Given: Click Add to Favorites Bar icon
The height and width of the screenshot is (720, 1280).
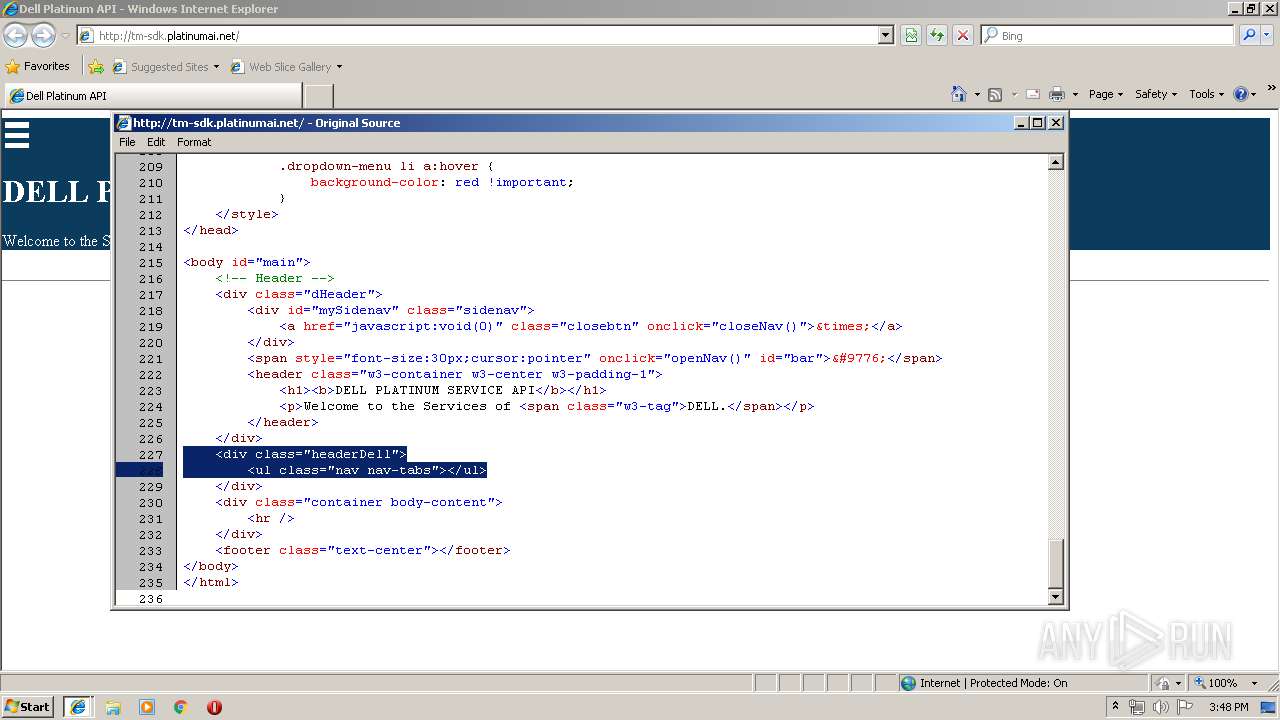Looking at the screenshot, I should (x=96, y=67).
